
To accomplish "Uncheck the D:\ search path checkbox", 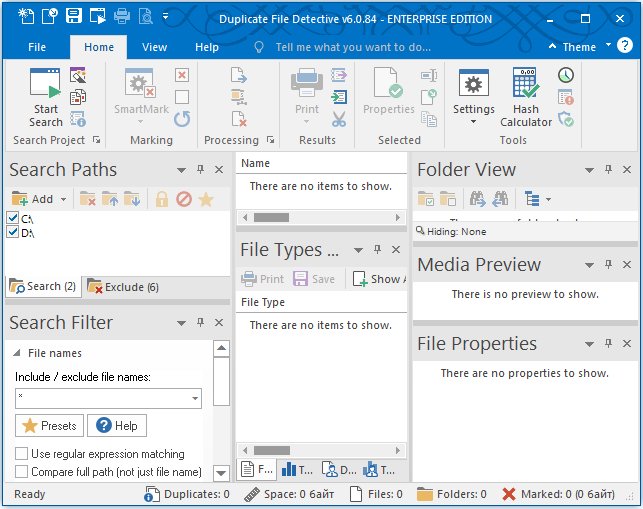I will (x=12, y=232).
